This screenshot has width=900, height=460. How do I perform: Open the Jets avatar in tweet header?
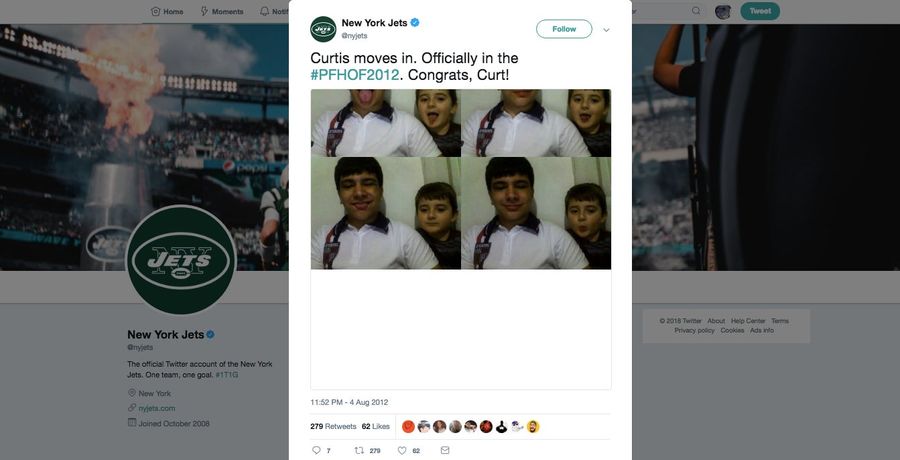pyautogui.click(x=323, y=29)
